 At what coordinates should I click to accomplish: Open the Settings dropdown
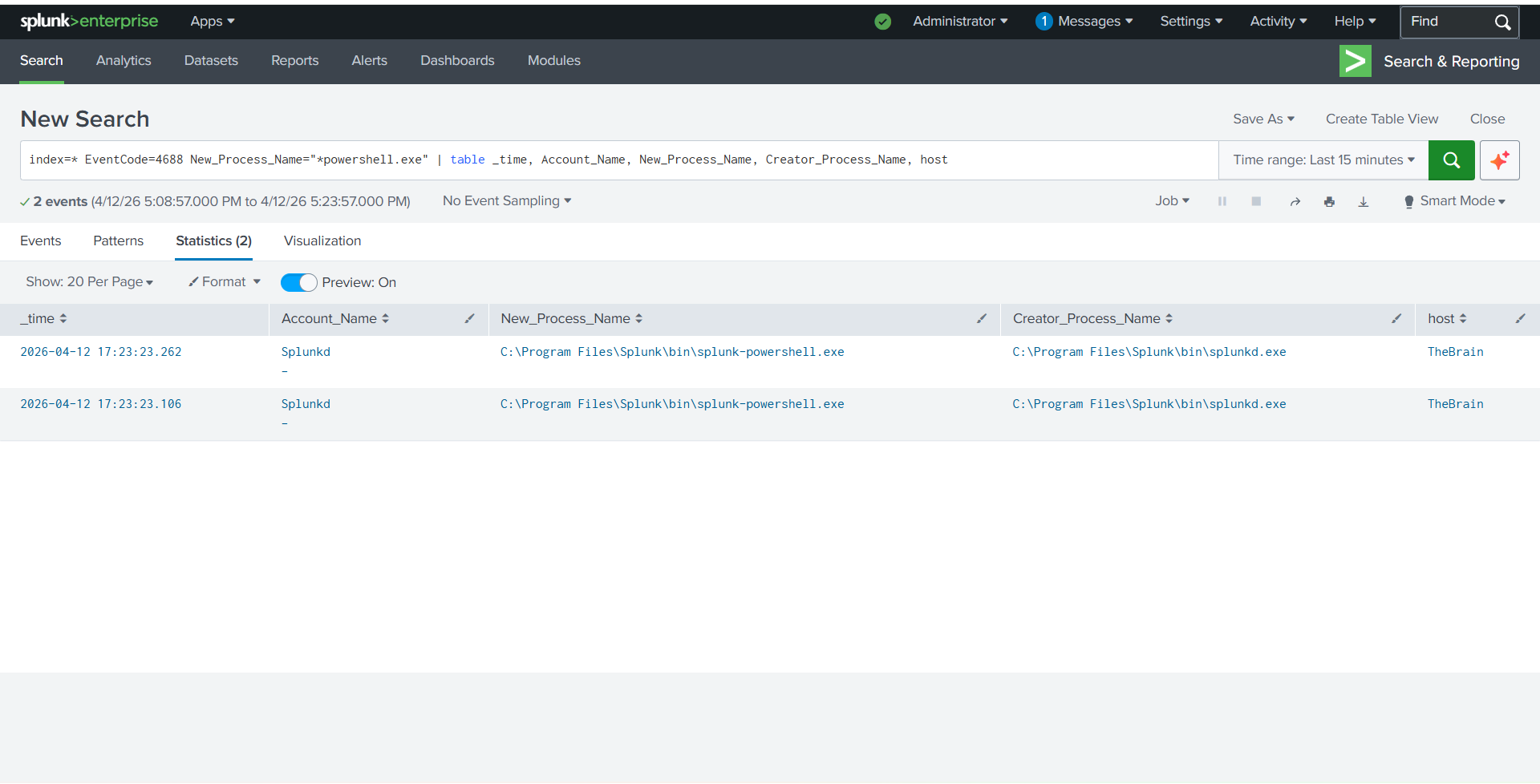(1191, 22)
